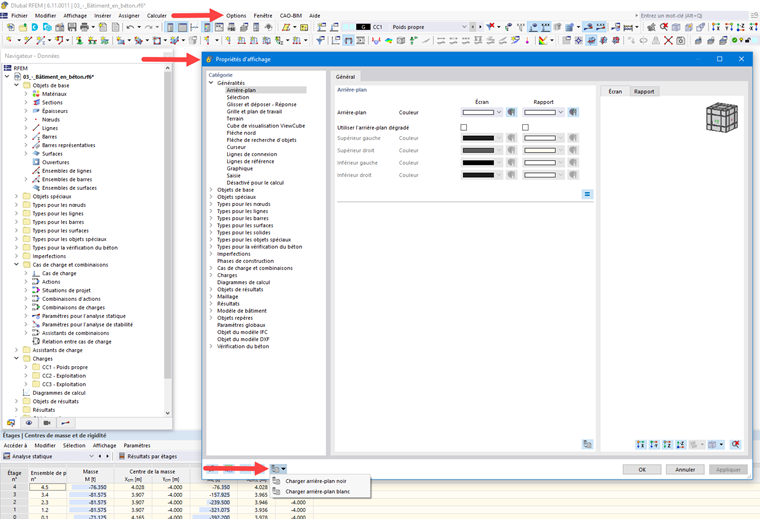Click the funnel filter icon in second toolbar row
Screen dimensions: 760x519
320,41
